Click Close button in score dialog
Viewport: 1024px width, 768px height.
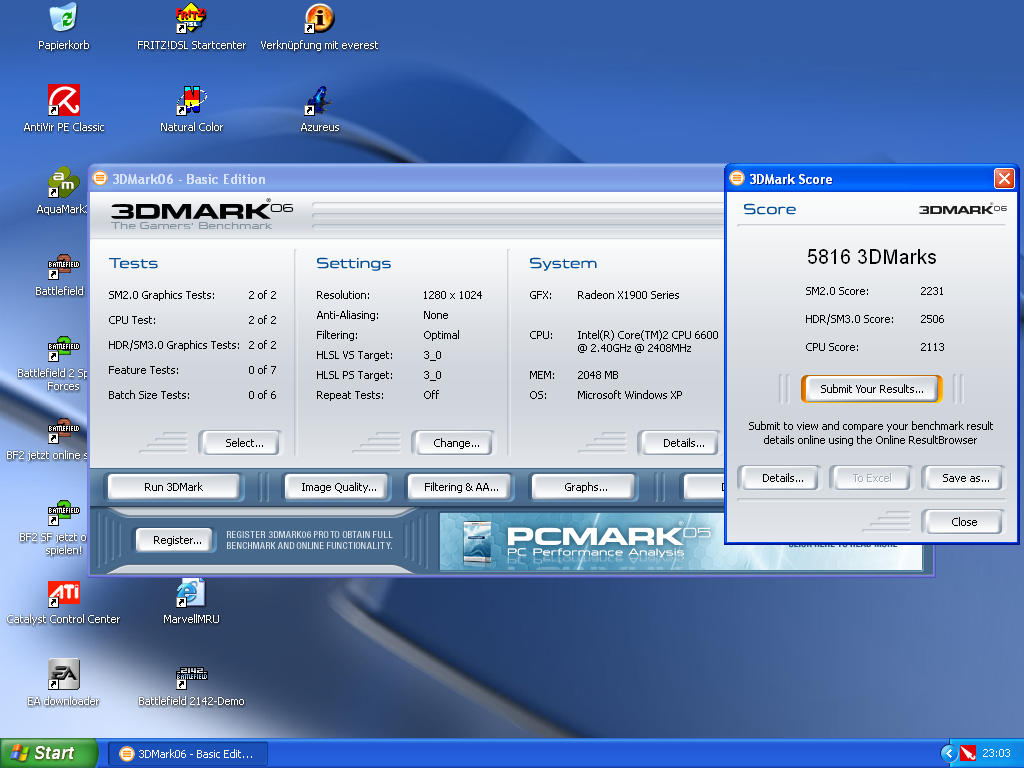click(964, 522)
